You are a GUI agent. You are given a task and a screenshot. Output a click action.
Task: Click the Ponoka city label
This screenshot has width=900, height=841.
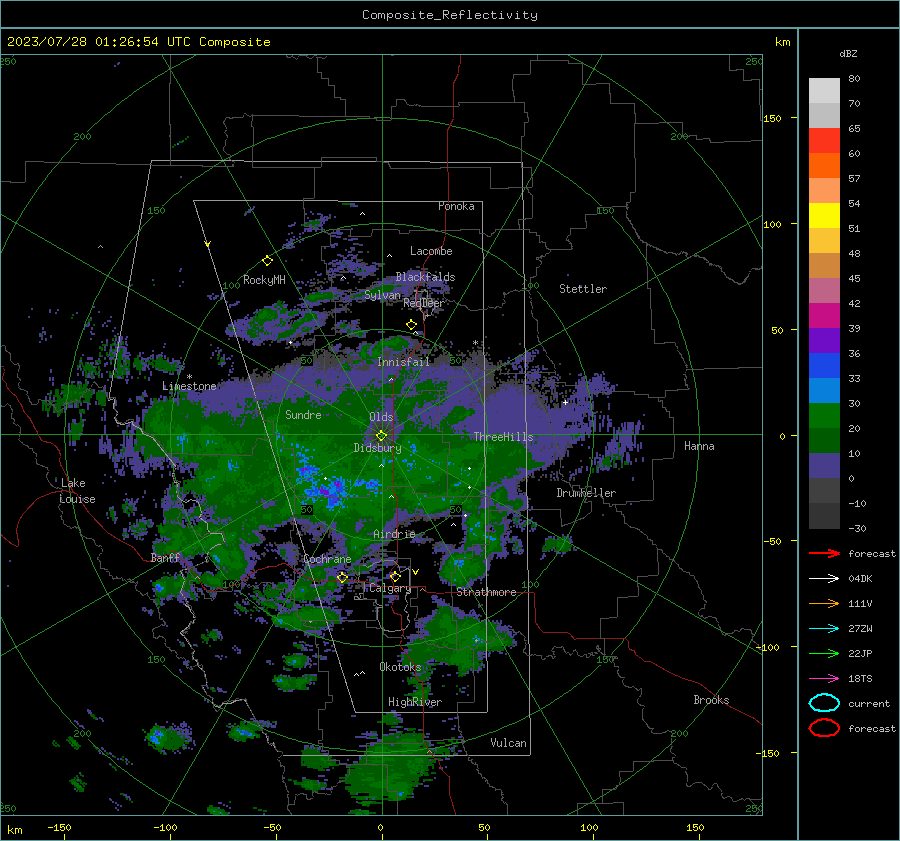pos(456,206)
